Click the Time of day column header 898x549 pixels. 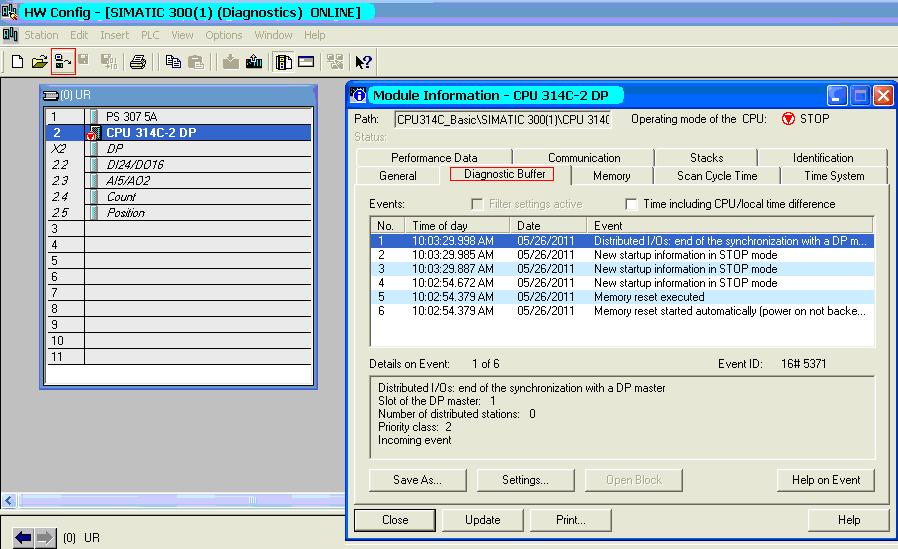(x=457, y=226)
